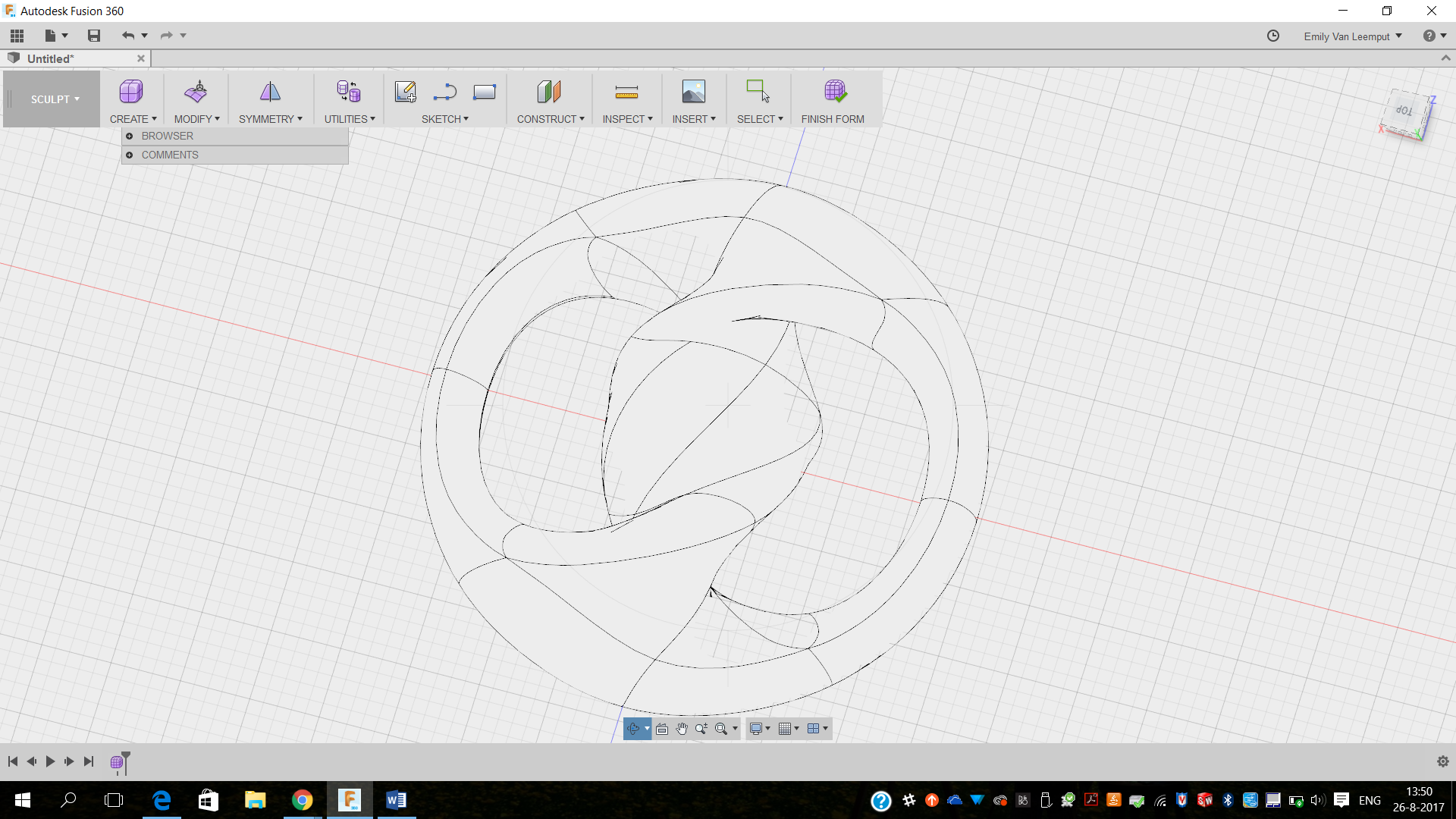Open the MODIFY dropdown menu
Viewport: 1456px width, 819px height.
click(197, 119)
